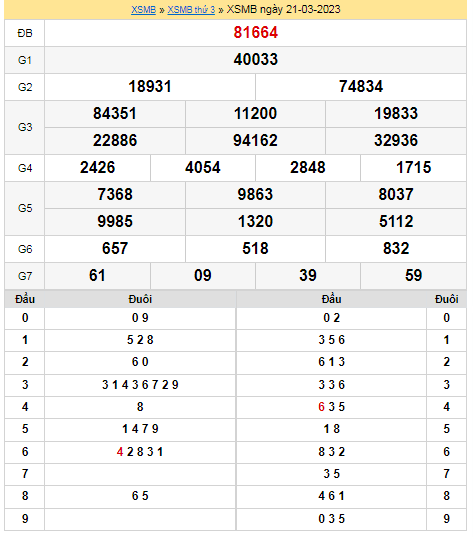Click G7 number 09
This screenshot has height=537, width=473.
point(203,276)
